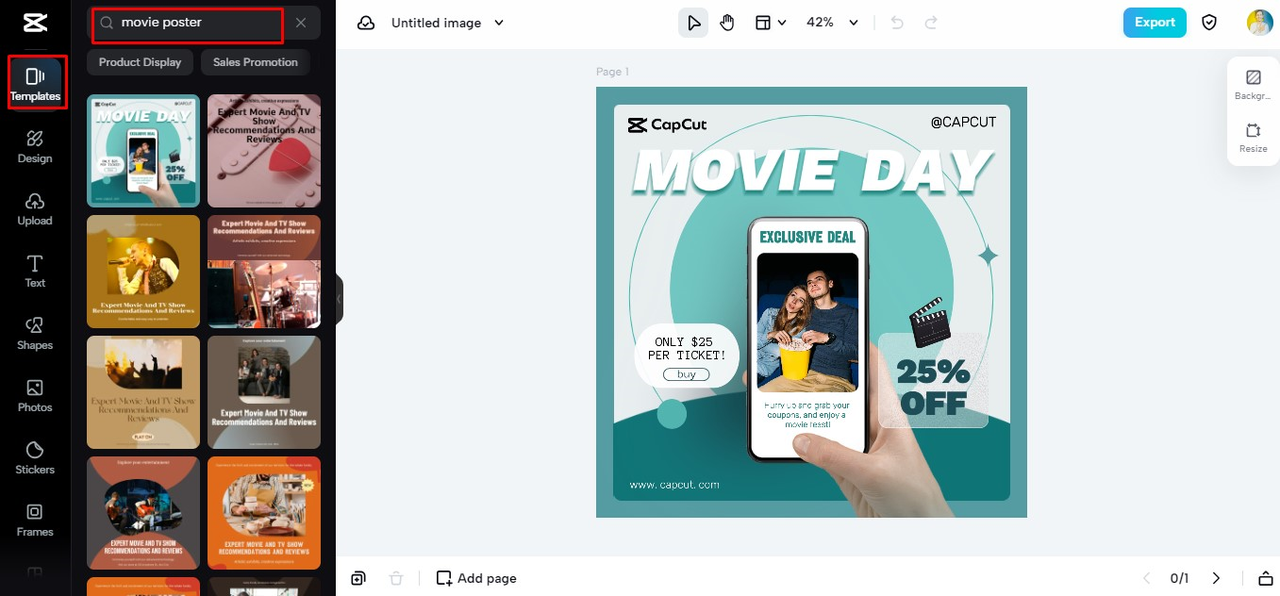Undo the last action
Image resolution: width=1280 pixels, height=596 pixels.
[x=897, y=23]
